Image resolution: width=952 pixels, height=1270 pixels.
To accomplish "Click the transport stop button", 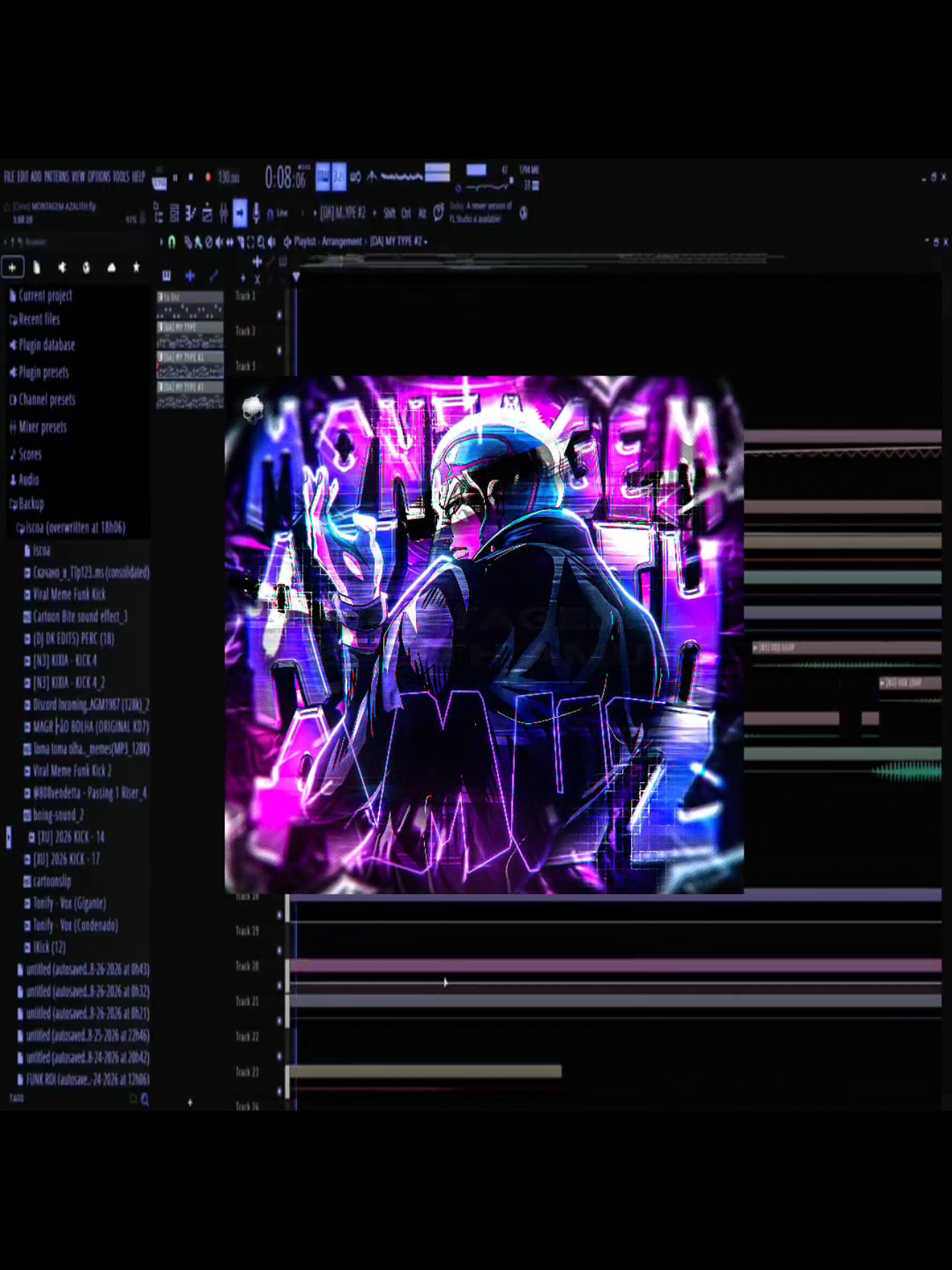I will (x=191, y=177).
